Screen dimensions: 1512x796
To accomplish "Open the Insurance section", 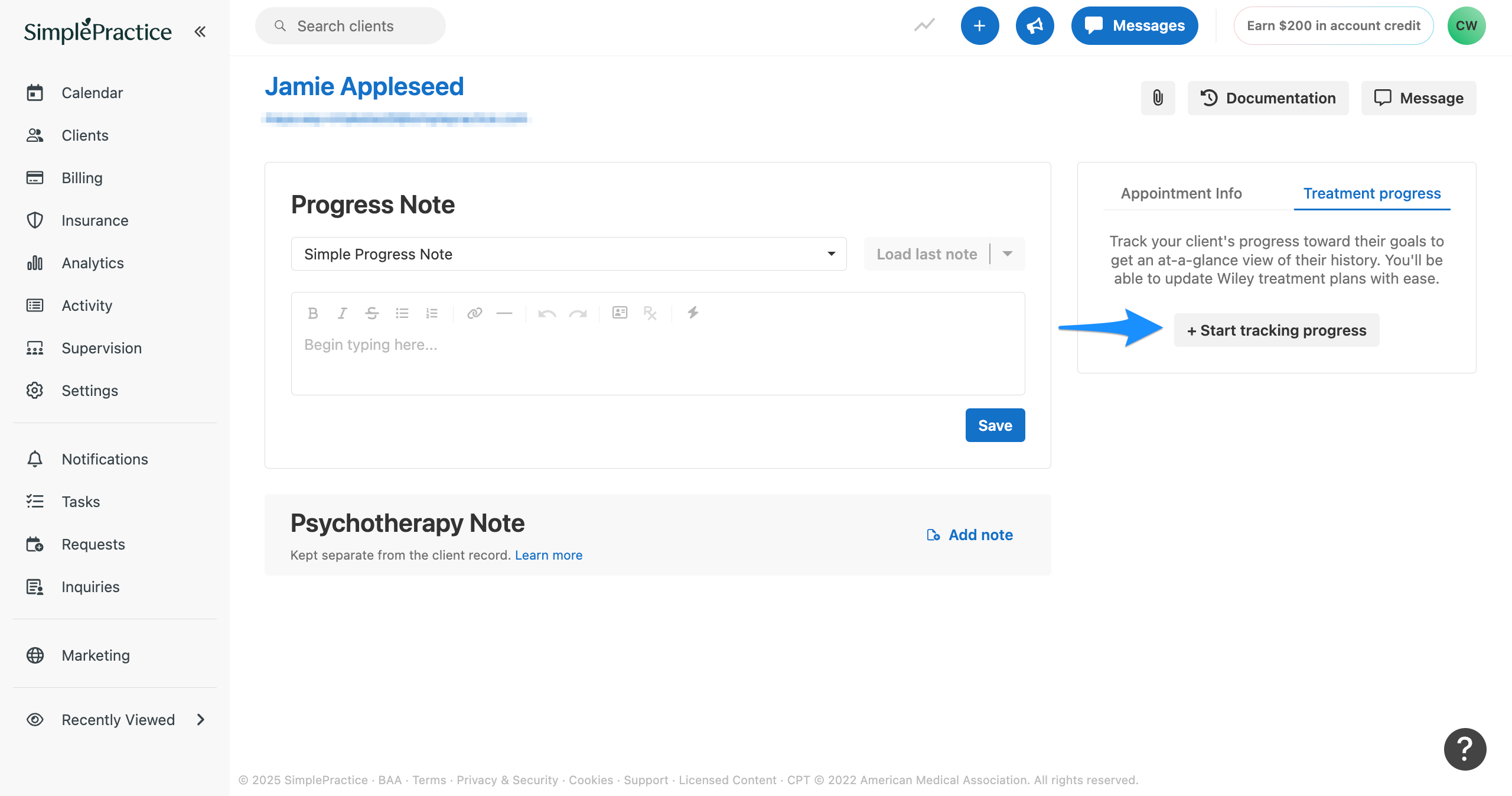I will tap(94, 220).
